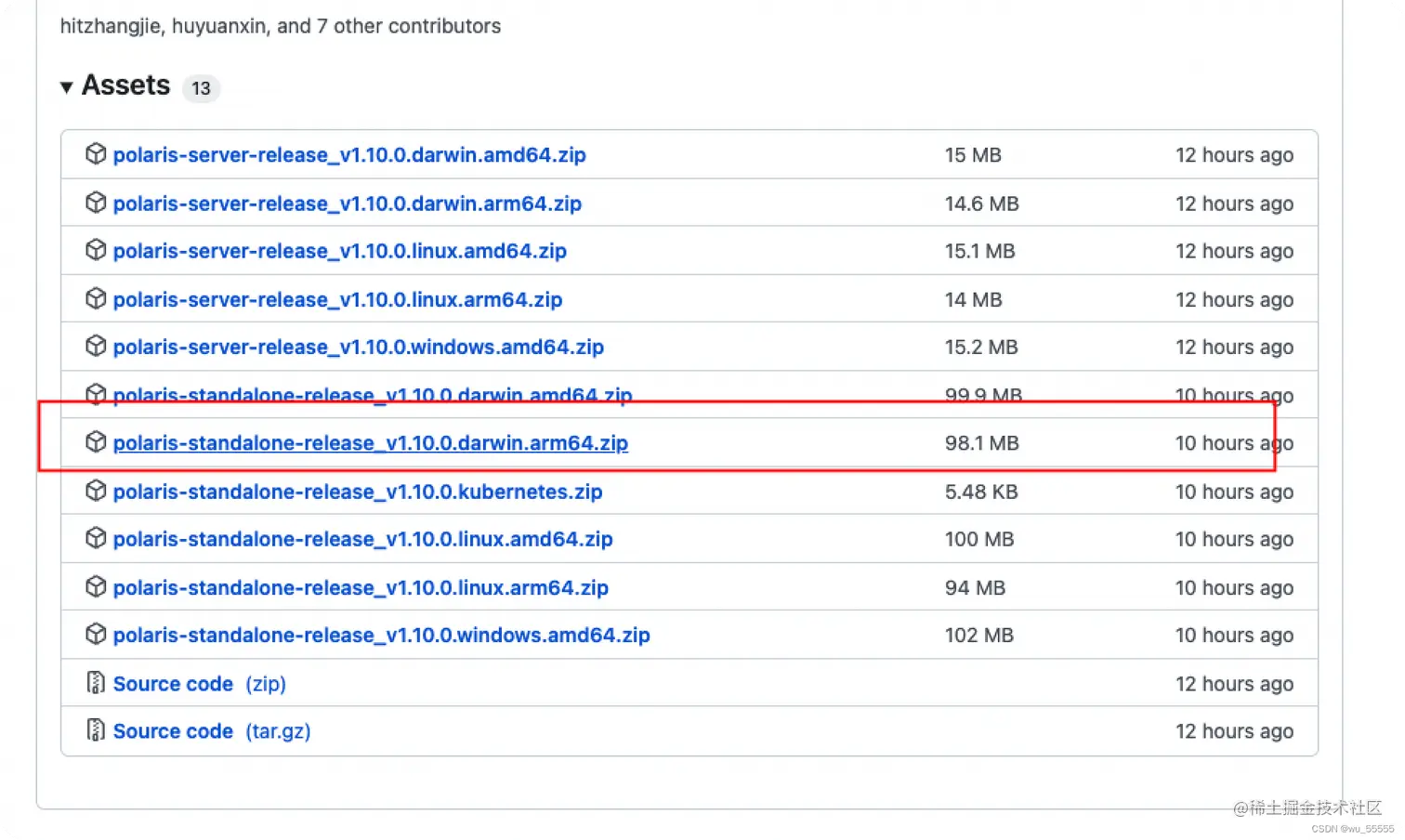Click timestamp in standalone kubernetes.zip row

click(1234, 492)
